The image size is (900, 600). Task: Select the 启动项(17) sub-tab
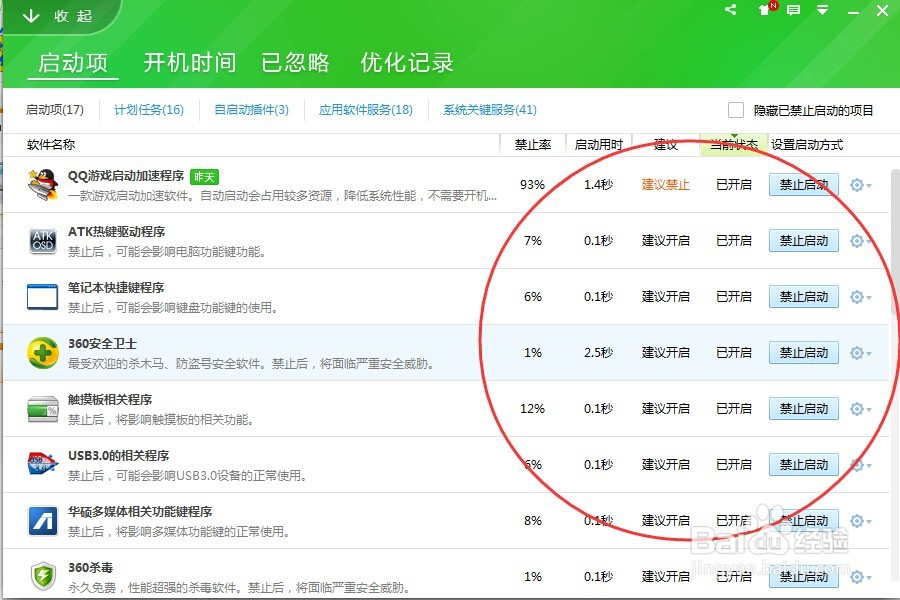(x=55, y=110)
